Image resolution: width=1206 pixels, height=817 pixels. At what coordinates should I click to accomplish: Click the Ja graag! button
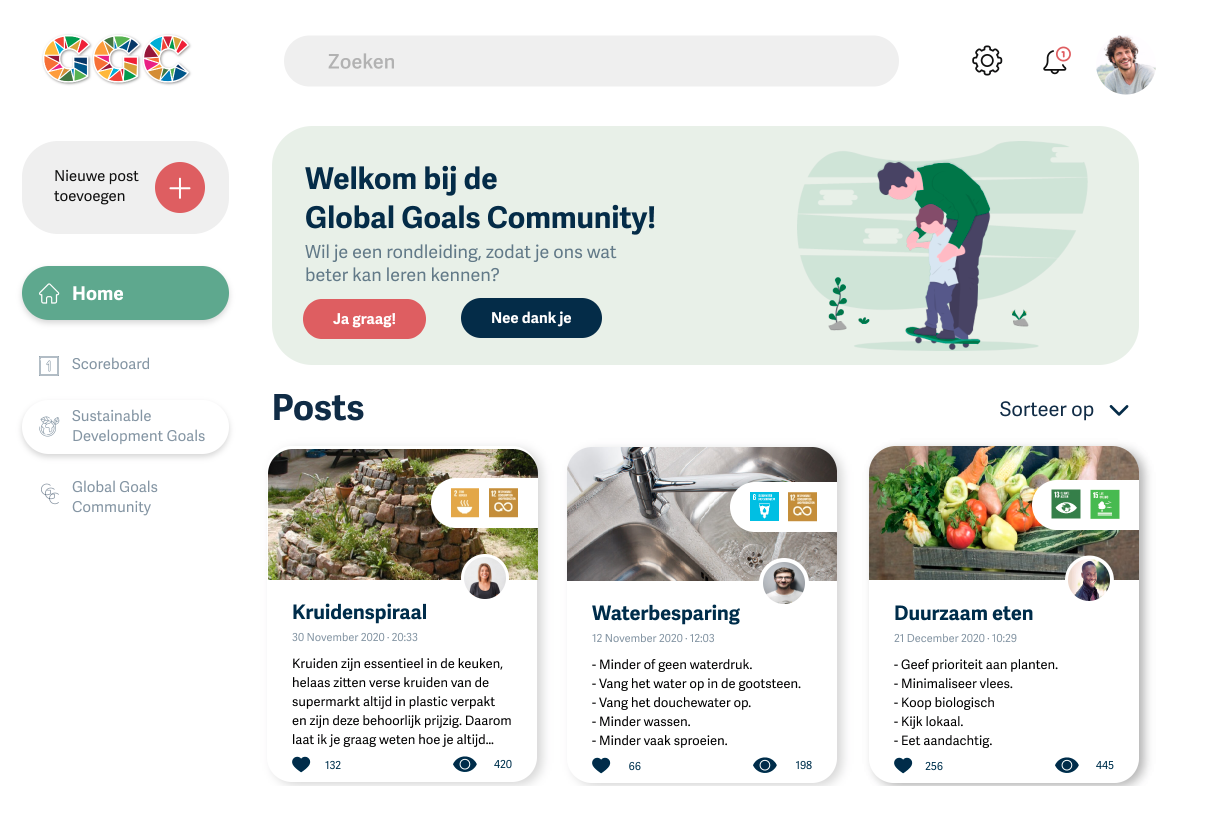(x=364, y=319)
